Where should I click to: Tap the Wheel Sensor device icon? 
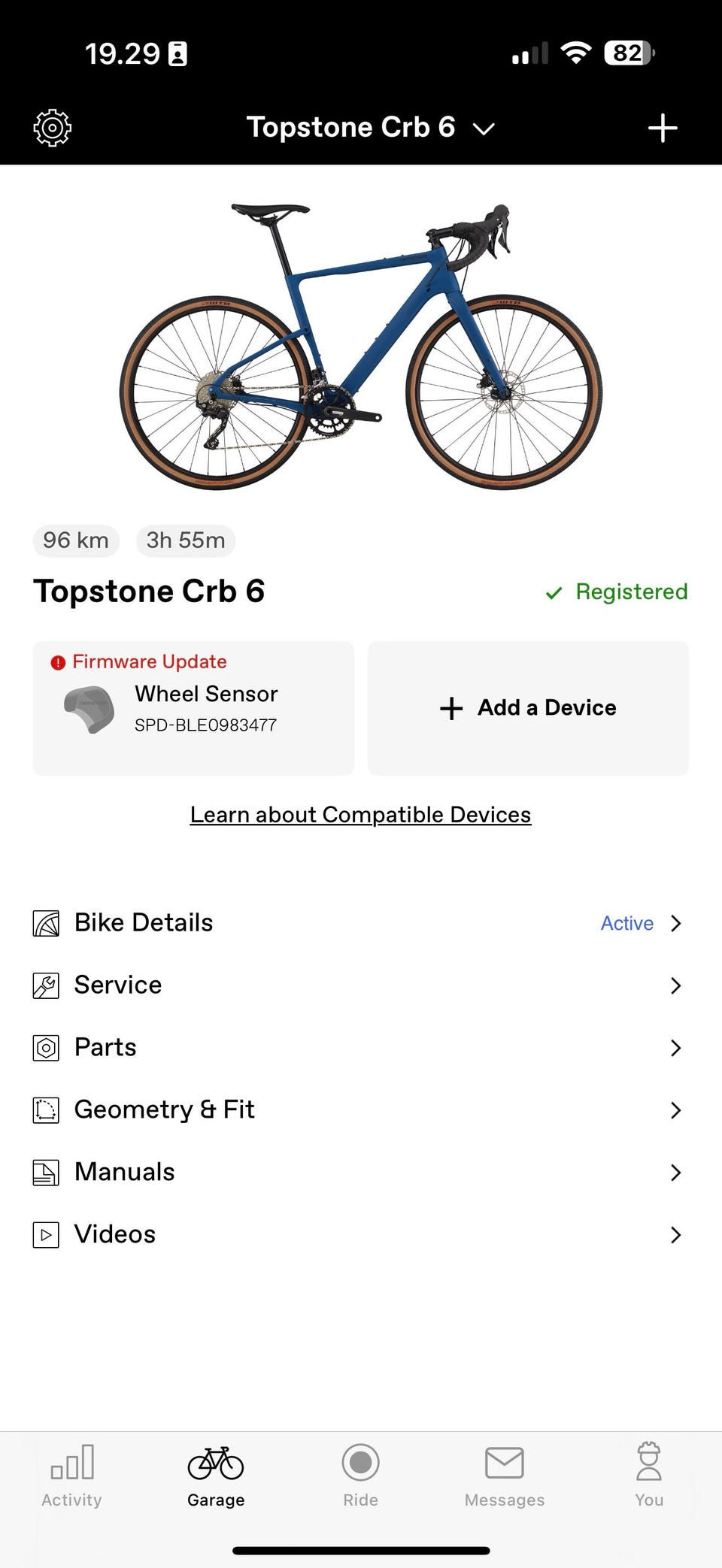[x=89, y=709]
